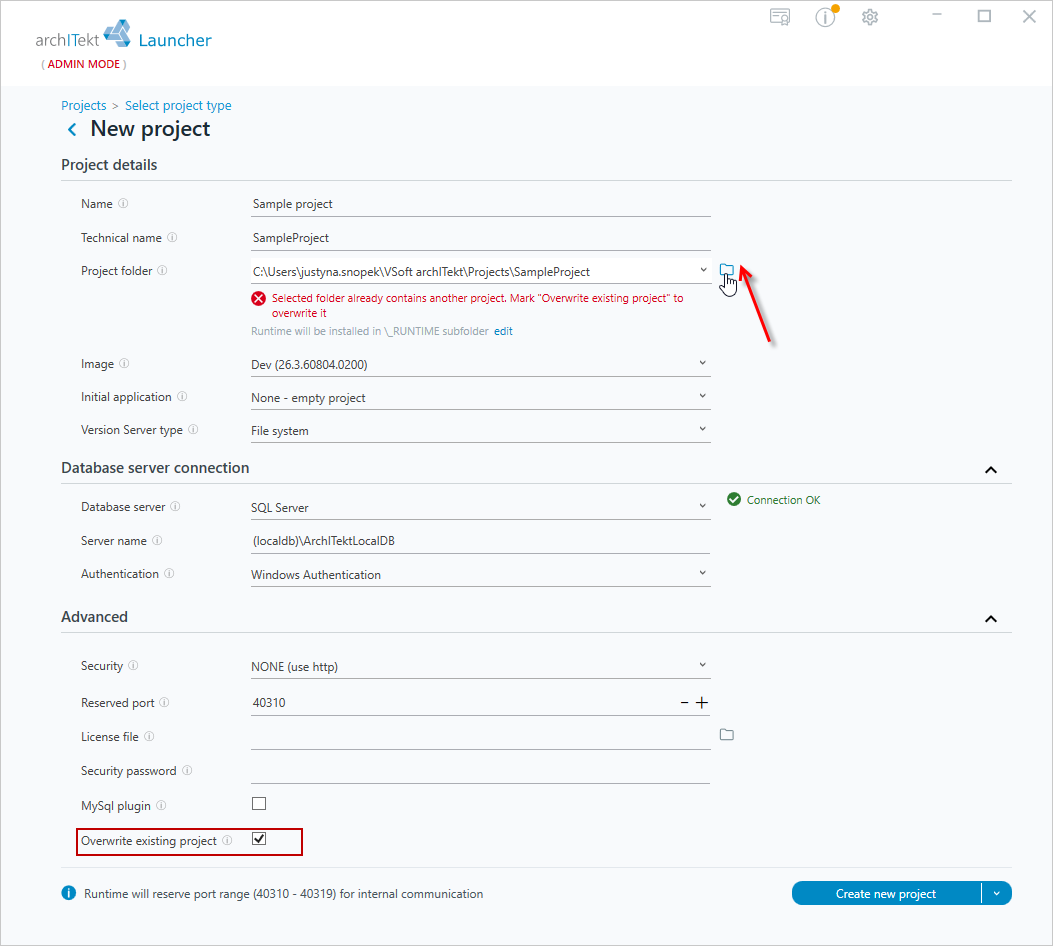
Task: Open the Image version dropdown
Action: tap(480, 364)
